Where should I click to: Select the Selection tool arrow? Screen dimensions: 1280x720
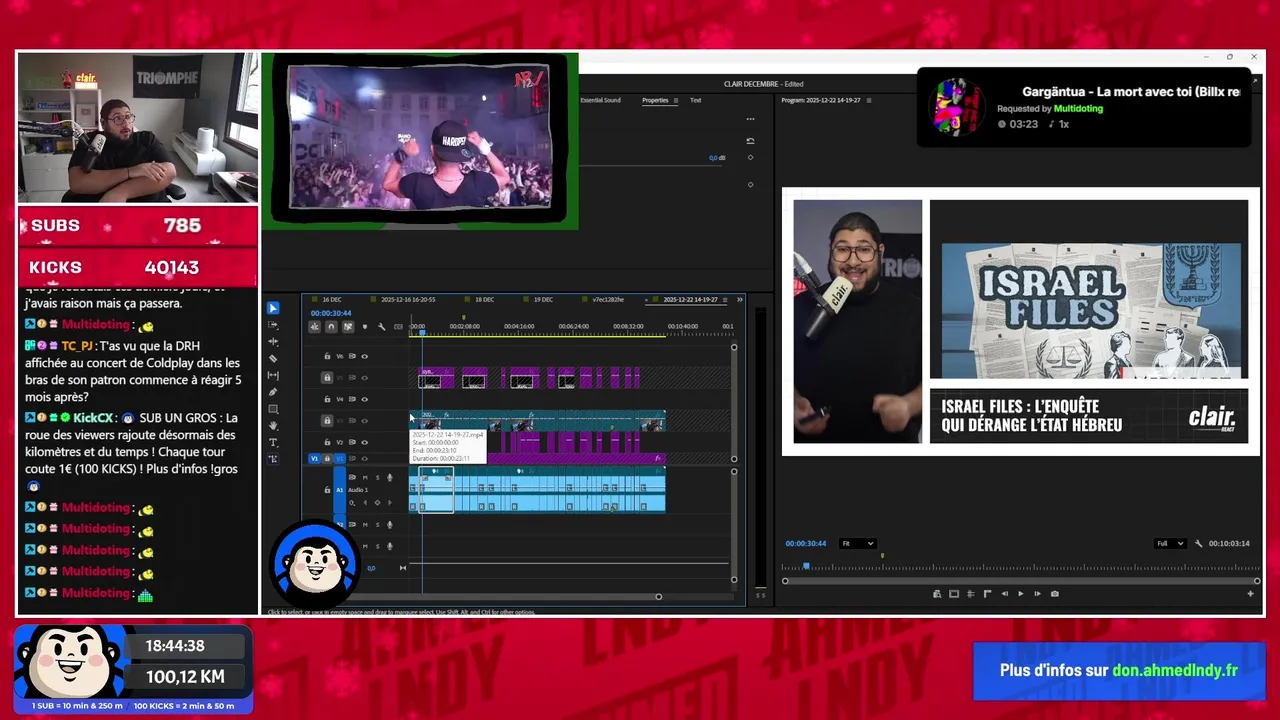click(x=273, y=308)
